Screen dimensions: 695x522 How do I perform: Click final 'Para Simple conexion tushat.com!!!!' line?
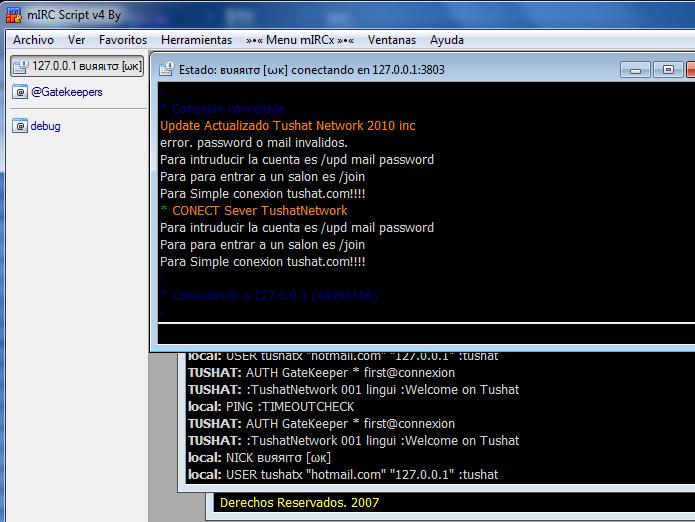pos(262,261)
